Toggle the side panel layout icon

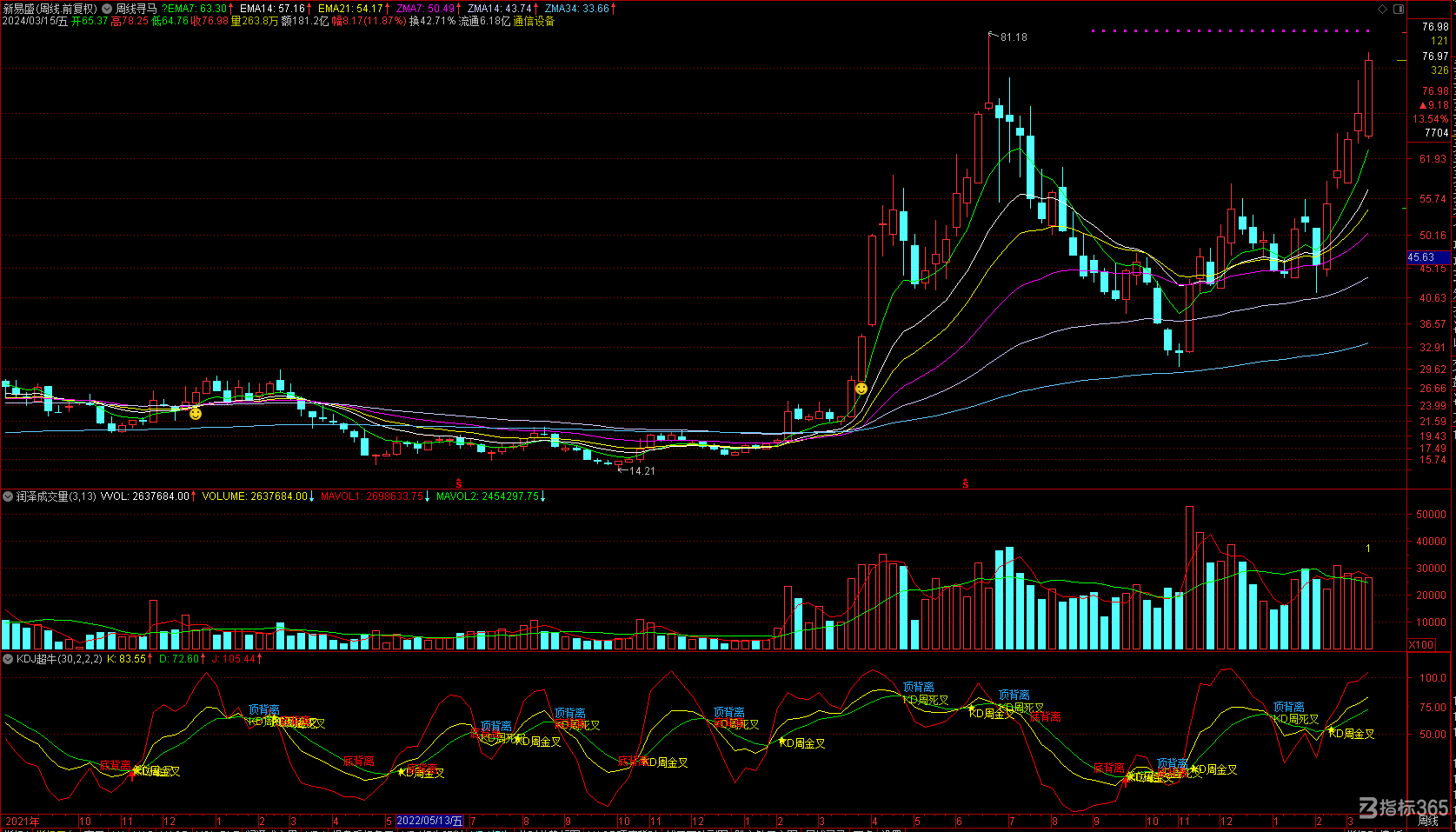(x=1399, y=9)
